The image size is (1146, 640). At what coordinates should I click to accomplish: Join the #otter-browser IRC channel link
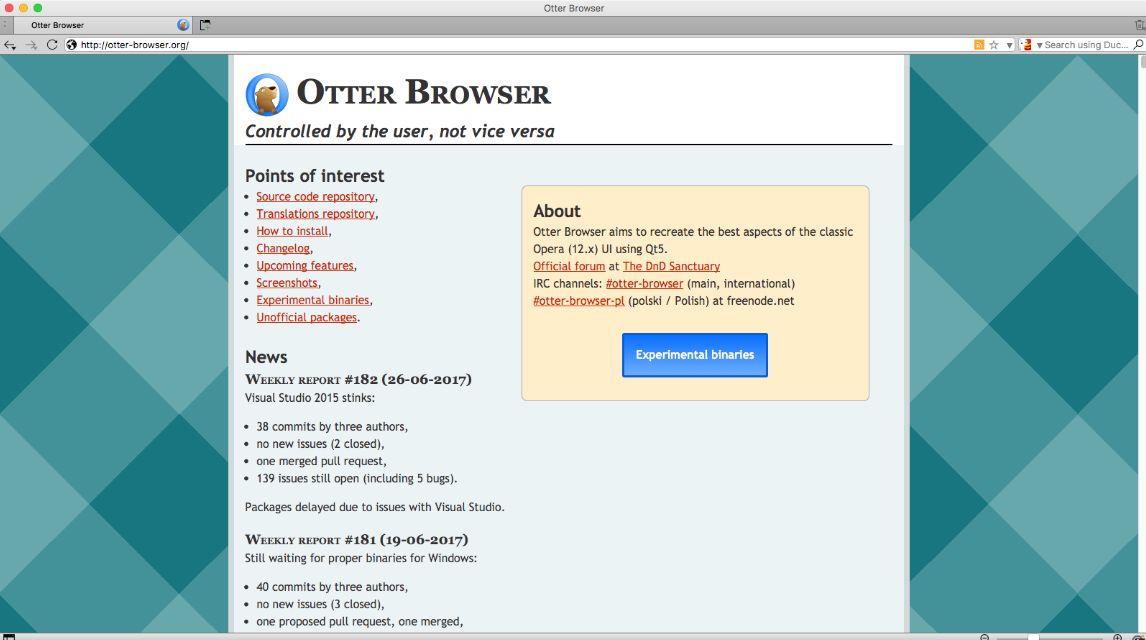[645, 283]
